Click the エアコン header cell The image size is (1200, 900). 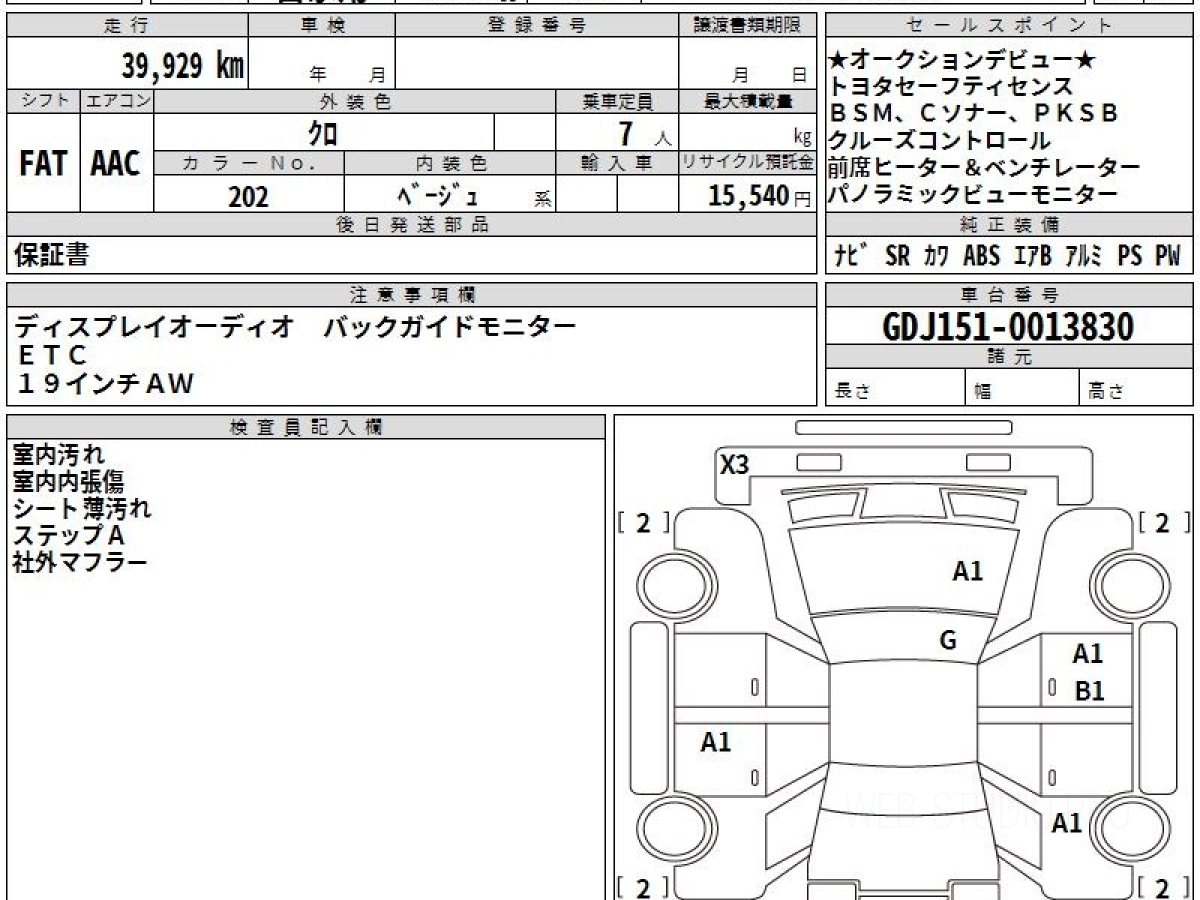(x=117, y=101)
